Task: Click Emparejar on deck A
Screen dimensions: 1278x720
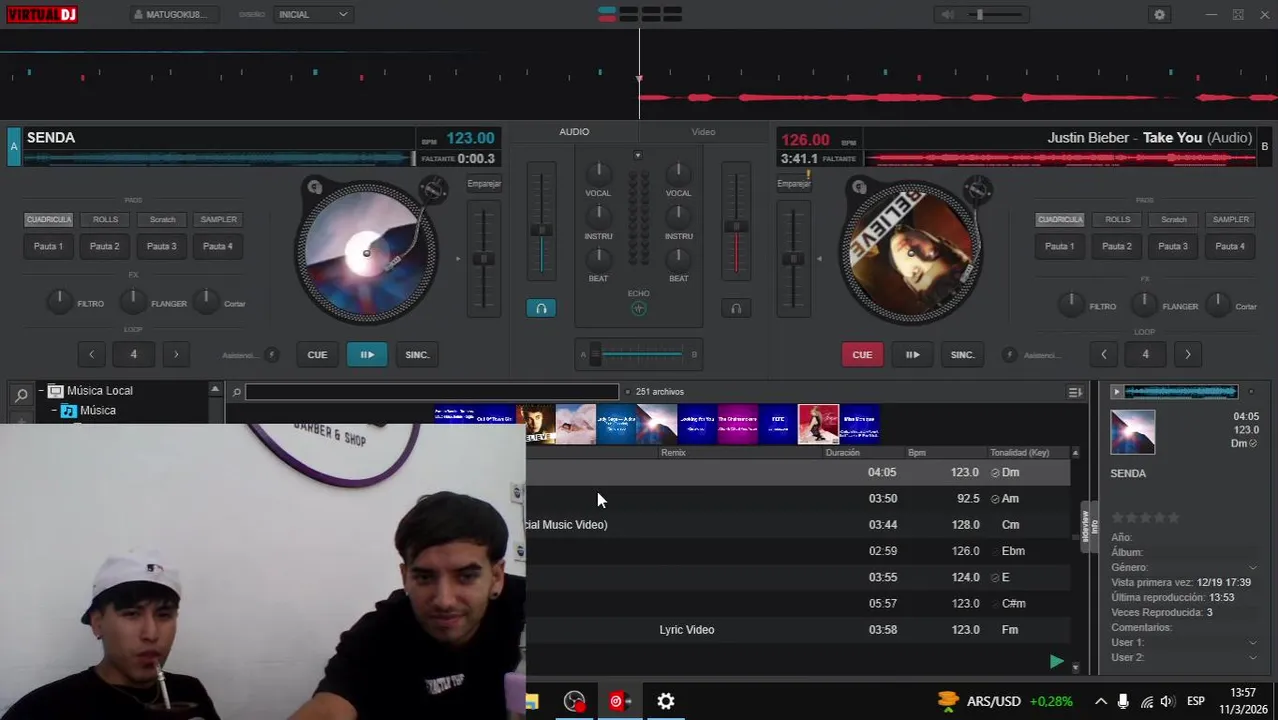Action: pyautogui.click(x=484, y=184)
